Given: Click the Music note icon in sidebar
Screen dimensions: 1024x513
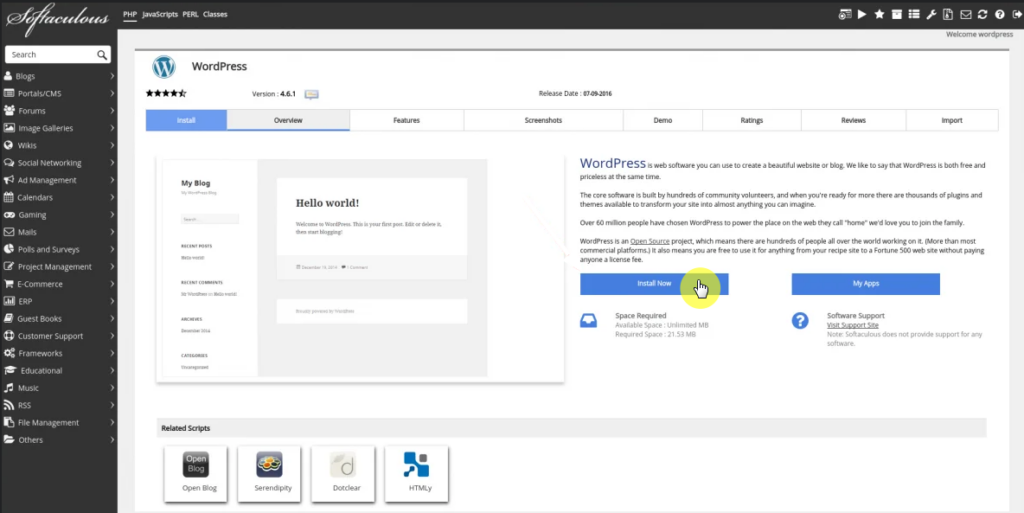Looking at the screenshot, I should click(x=8, y=387).
